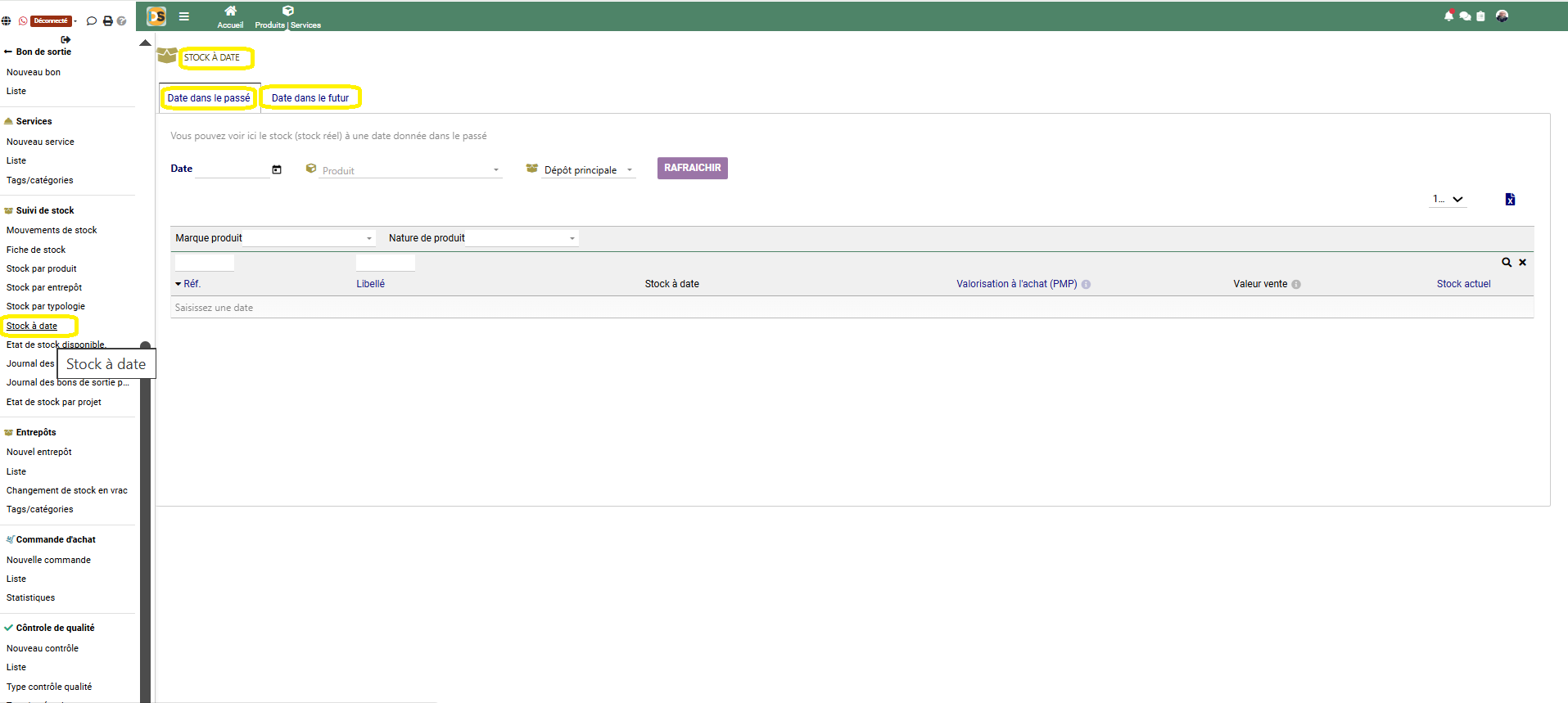Open the top-bar chat messages icon
The image size is (1568, 703).
point(1465,16)
